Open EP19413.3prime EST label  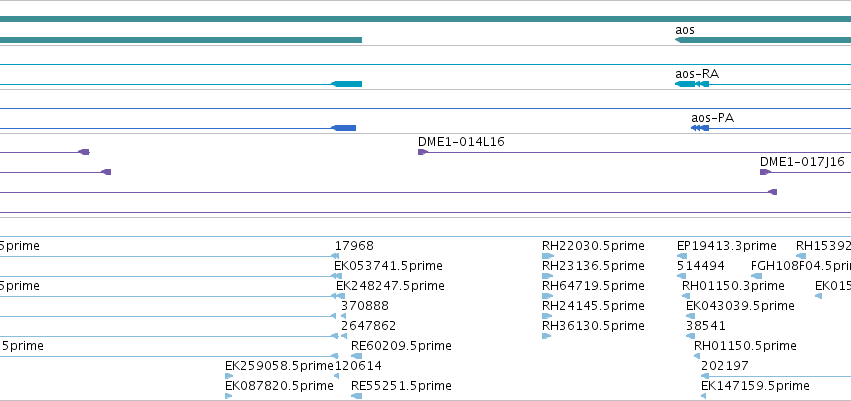727,246
